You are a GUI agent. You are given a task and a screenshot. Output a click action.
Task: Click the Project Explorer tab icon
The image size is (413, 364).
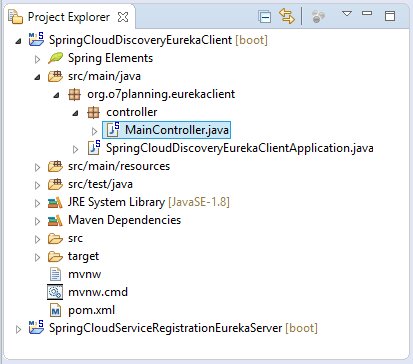[15, 17]
